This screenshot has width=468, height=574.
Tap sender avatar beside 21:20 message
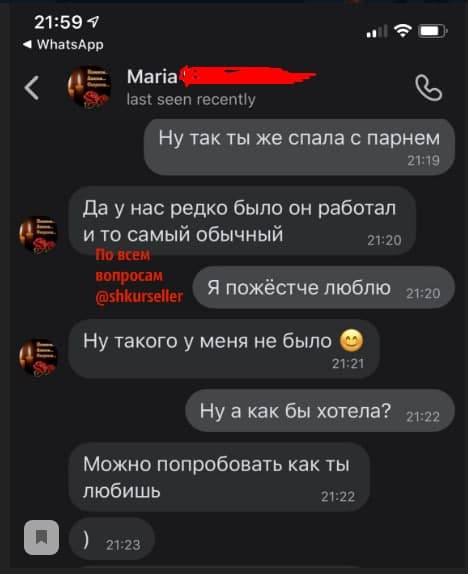[38, 235]
